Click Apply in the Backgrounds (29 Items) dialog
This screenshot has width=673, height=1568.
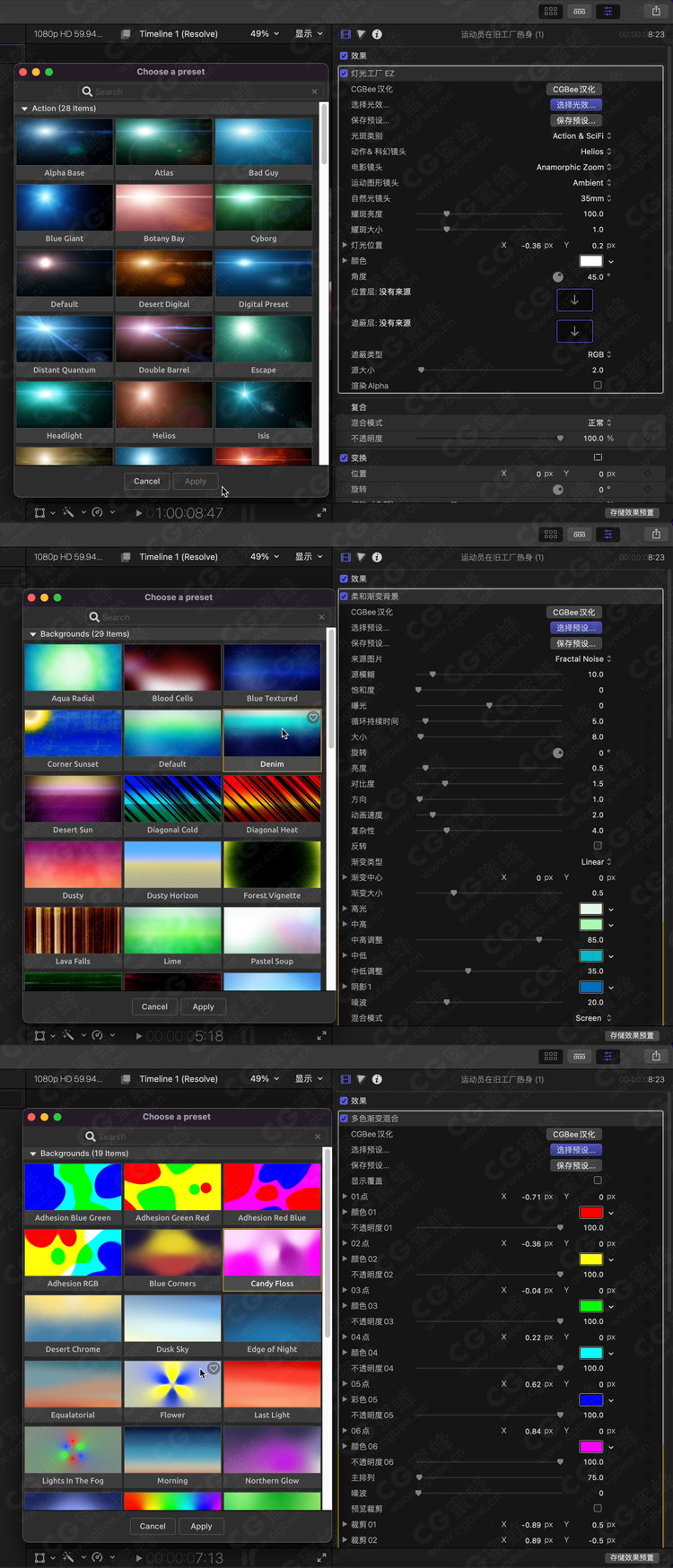click(x=204, y=1006)
